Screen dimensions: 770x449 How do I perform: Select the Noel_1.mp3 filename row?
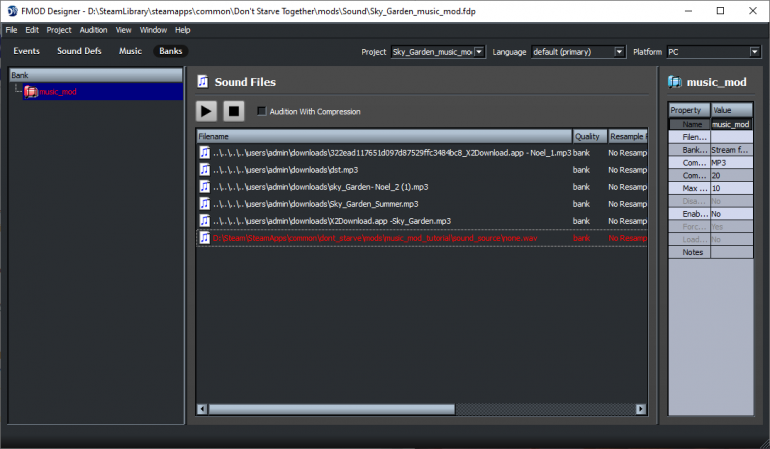point(392,153)
